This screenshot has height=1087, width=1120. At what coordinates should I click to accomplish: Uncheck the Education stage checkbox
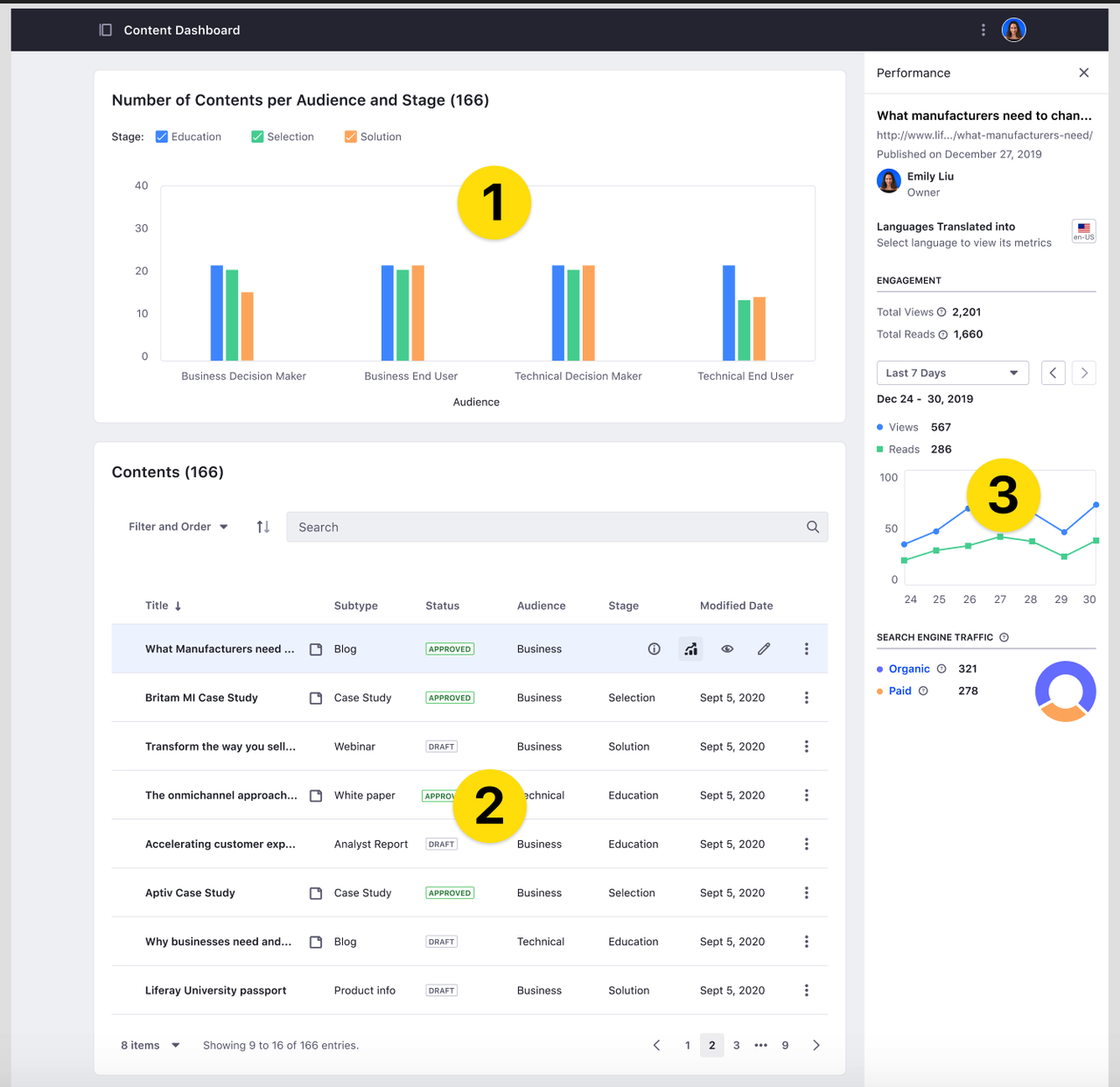pyautogui.click(x=162, y=136)
